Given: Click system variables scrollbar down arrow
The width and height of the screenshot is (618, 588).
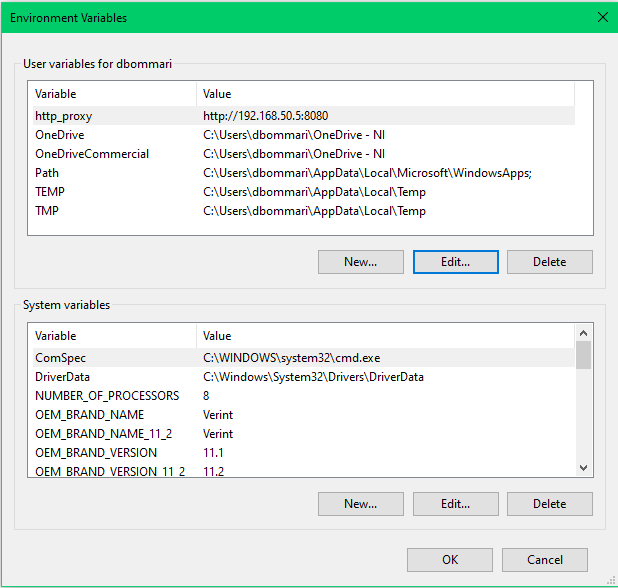Looking at the screenshot, I should point(583,468).
